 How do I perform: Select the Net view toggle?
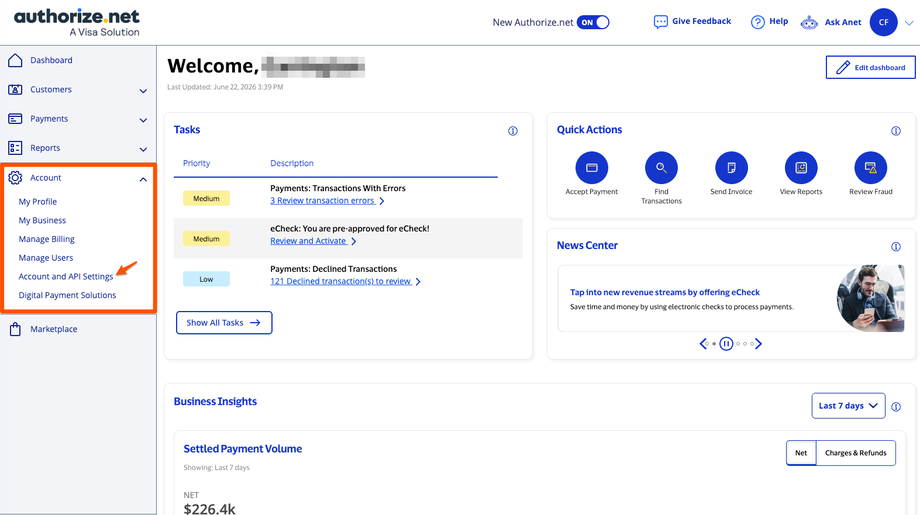[801, 453]
